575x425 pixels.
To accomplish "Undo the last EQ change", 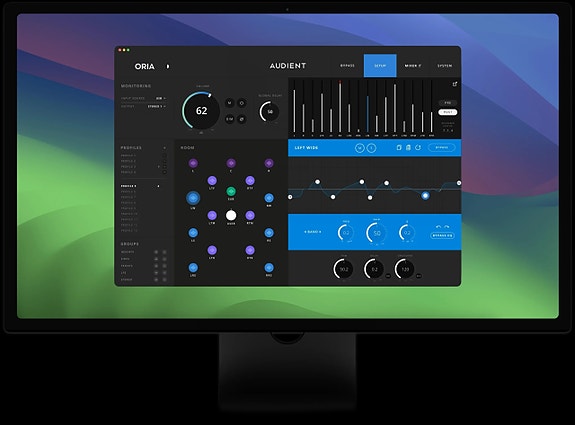I will pos(438,227).
